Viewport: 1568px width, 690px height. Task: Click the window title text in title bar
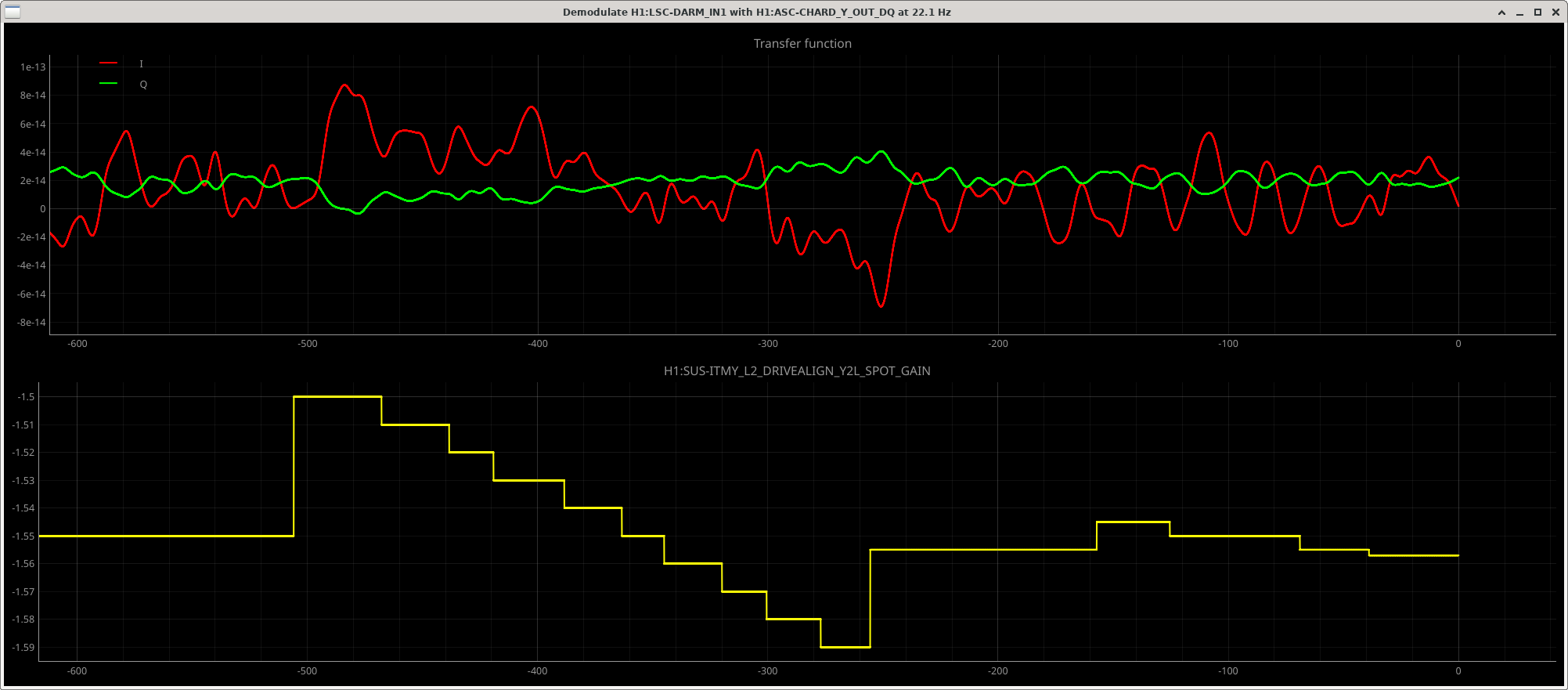click(756, 13)
